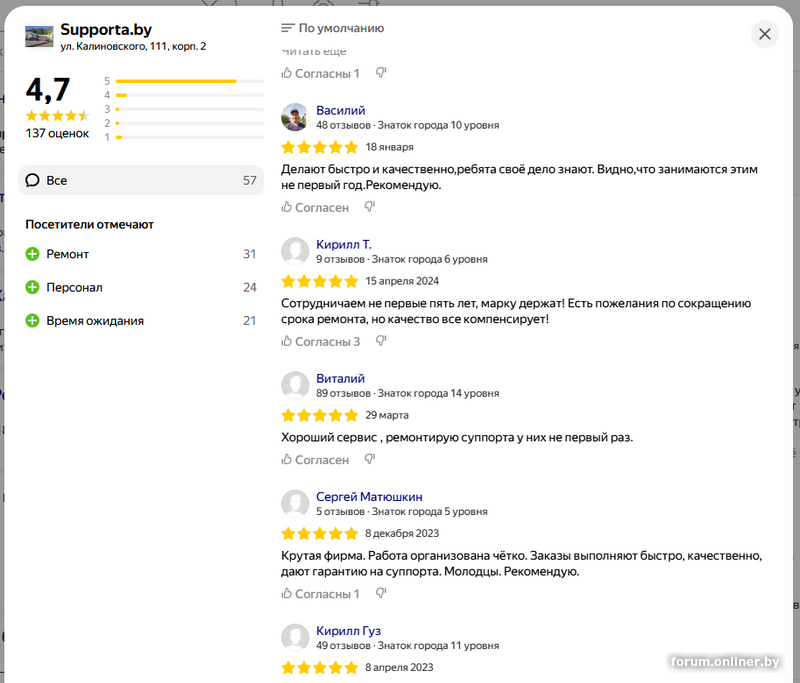Like Василий's review with thumbs-up icon

[x=287, y=207]
